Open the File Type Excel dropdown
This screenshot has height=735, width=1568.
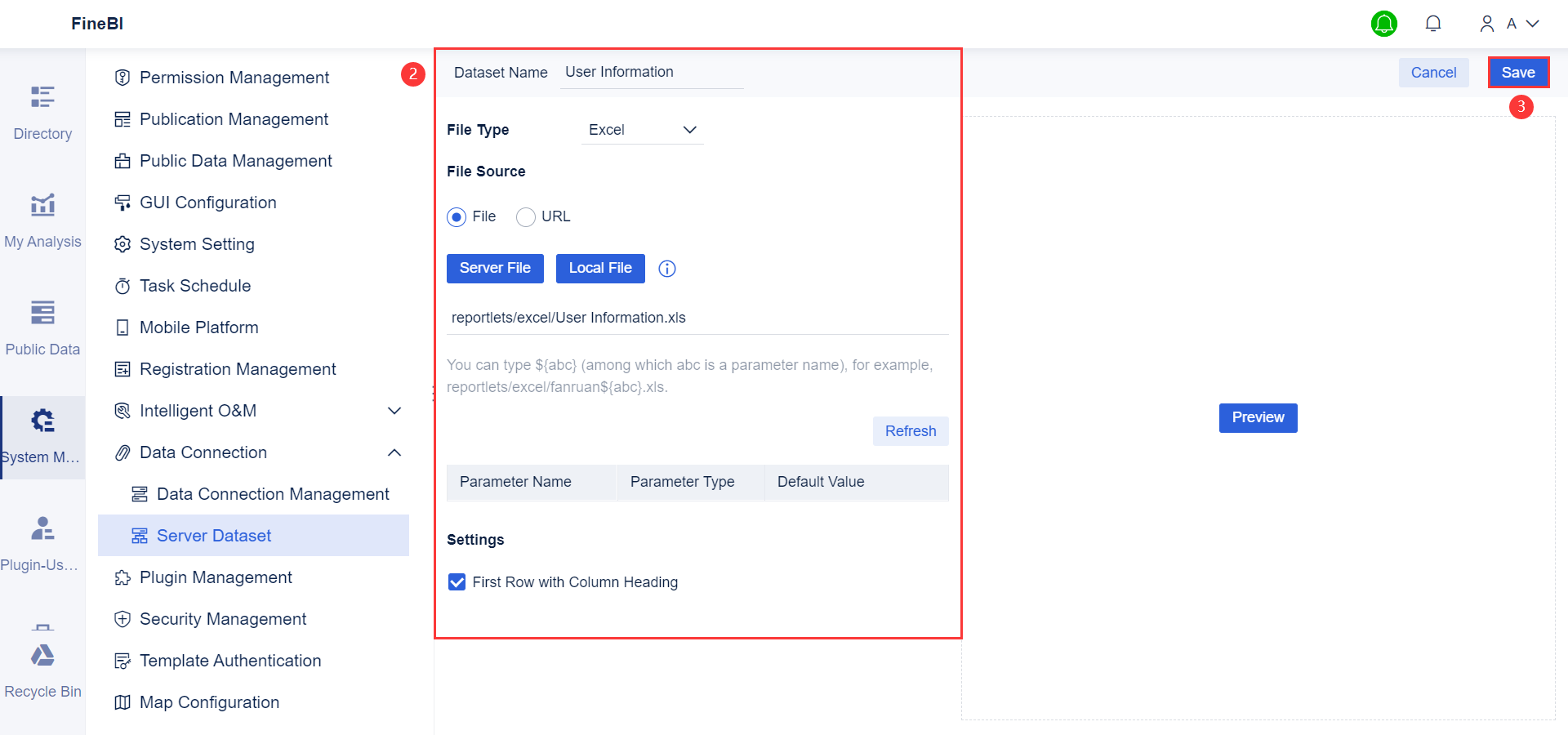[643, 130]
